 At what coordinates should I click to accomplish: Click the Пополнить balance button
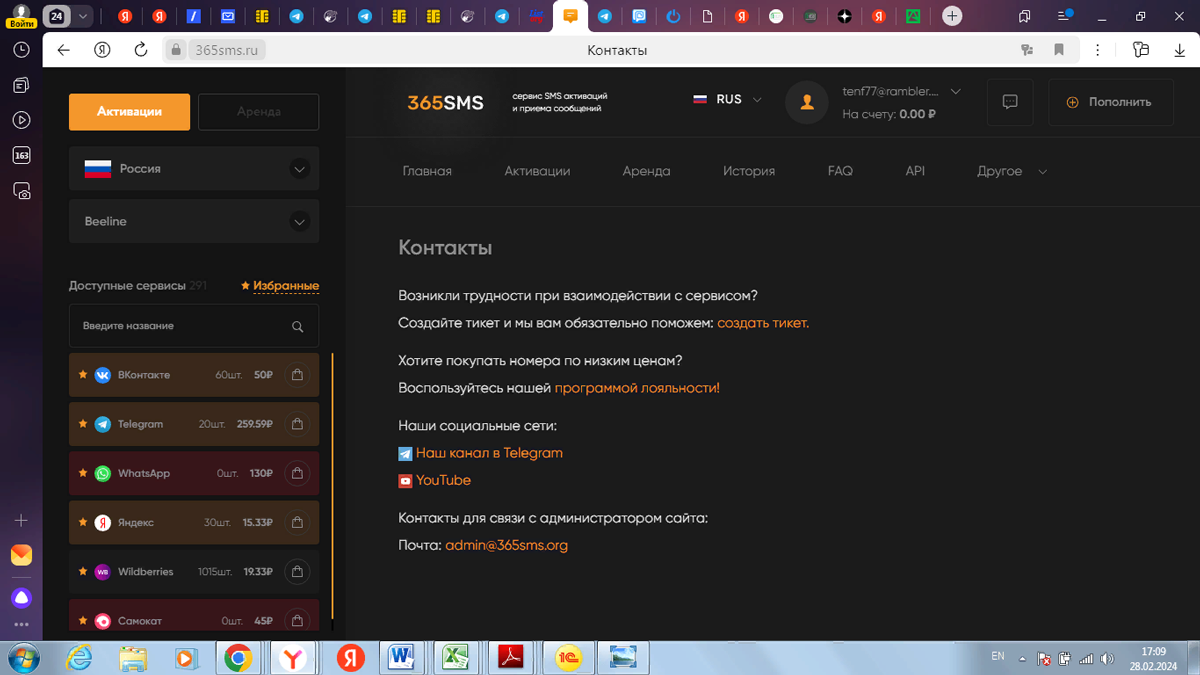pos(1110,102)
